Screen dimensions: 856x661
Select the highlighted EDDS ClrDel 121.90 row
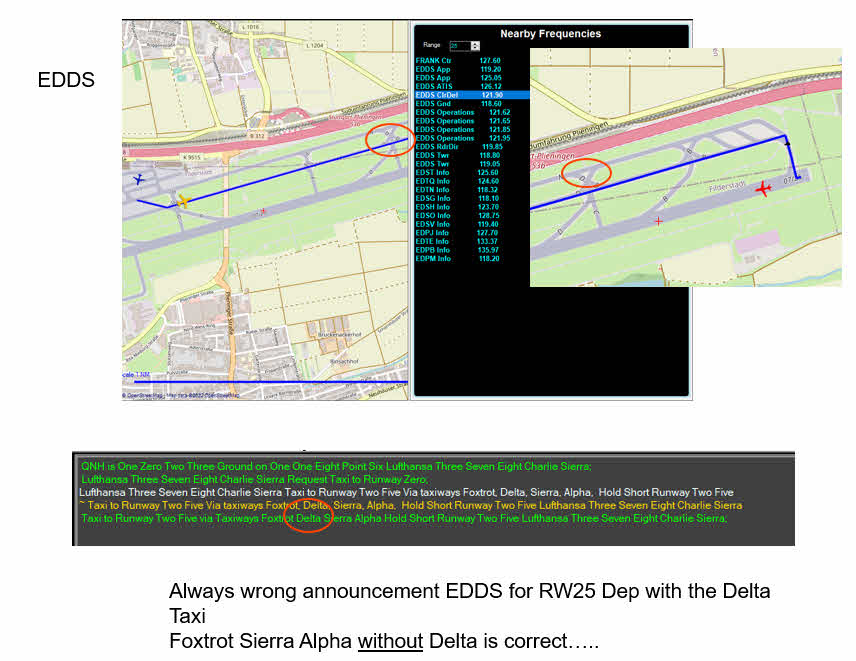[472, 95]
